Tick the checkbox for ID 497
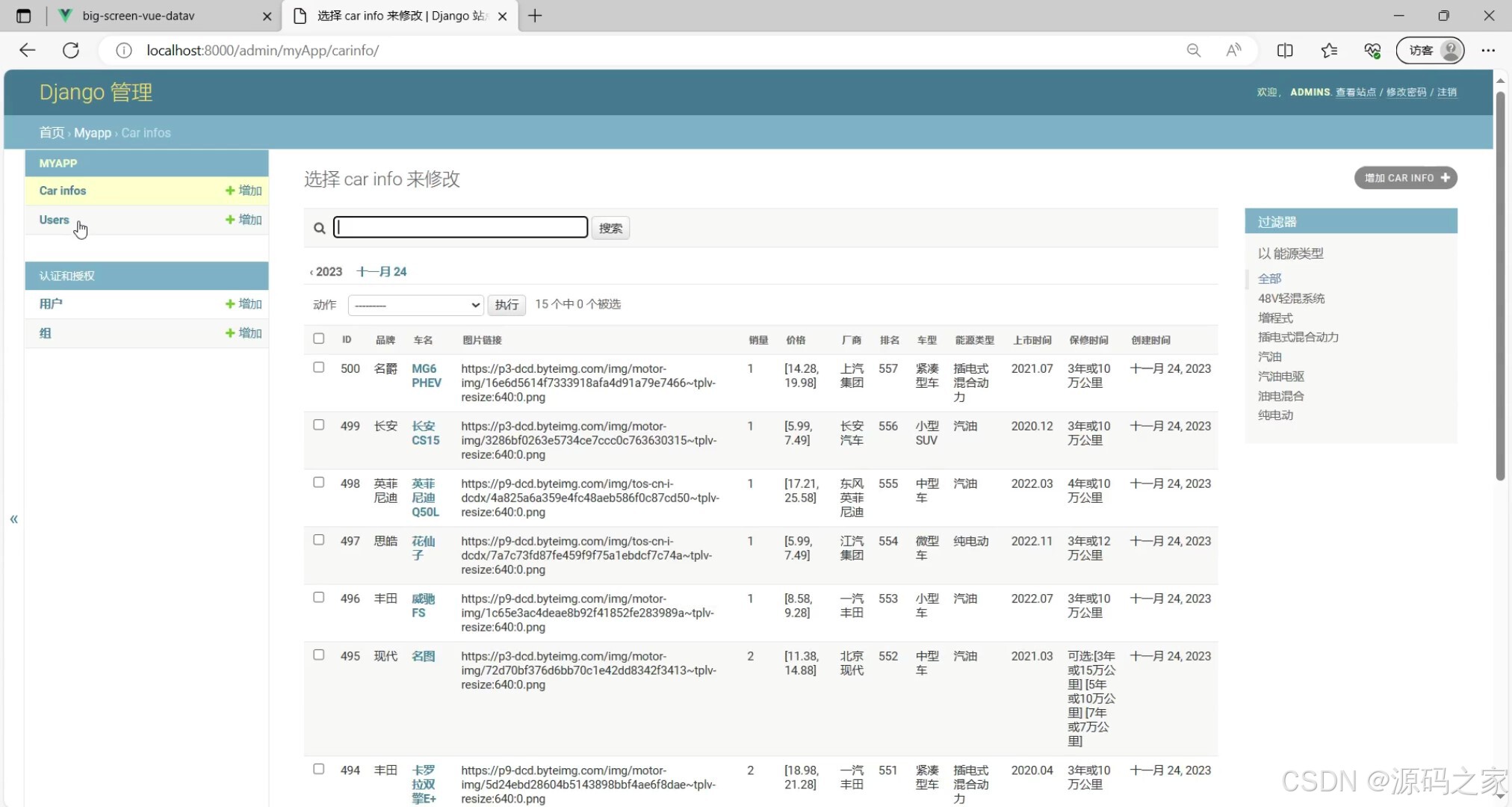Image resolution: width=1512 pixels, height=807 pixels. [x=319, y=540]
